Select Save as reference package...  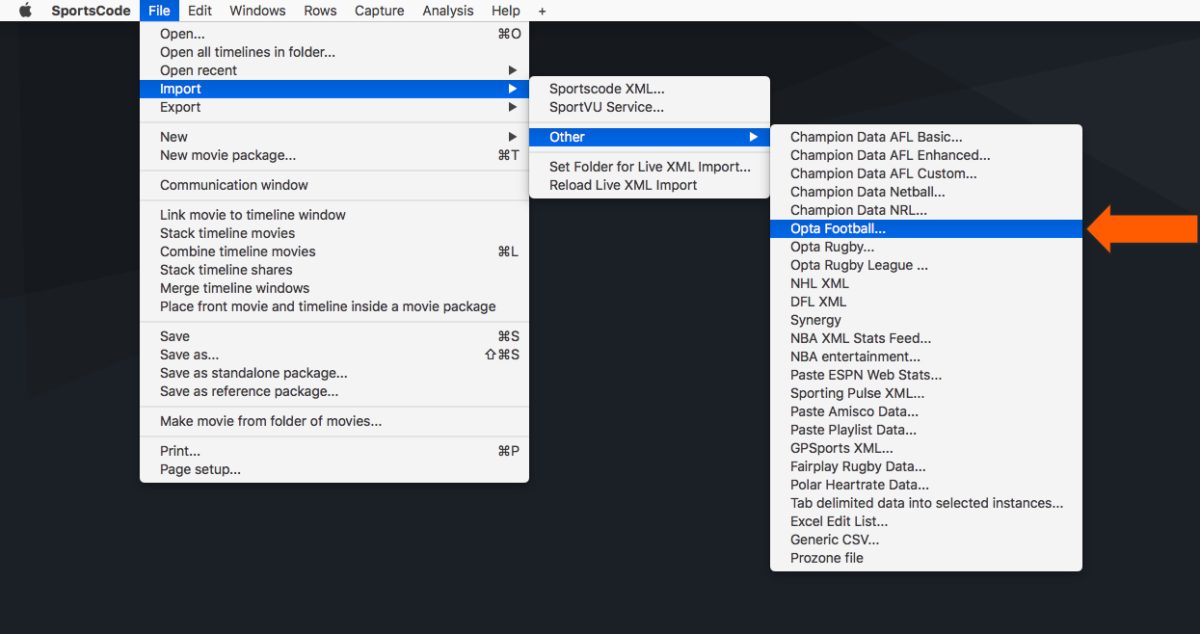pos(334,391)
